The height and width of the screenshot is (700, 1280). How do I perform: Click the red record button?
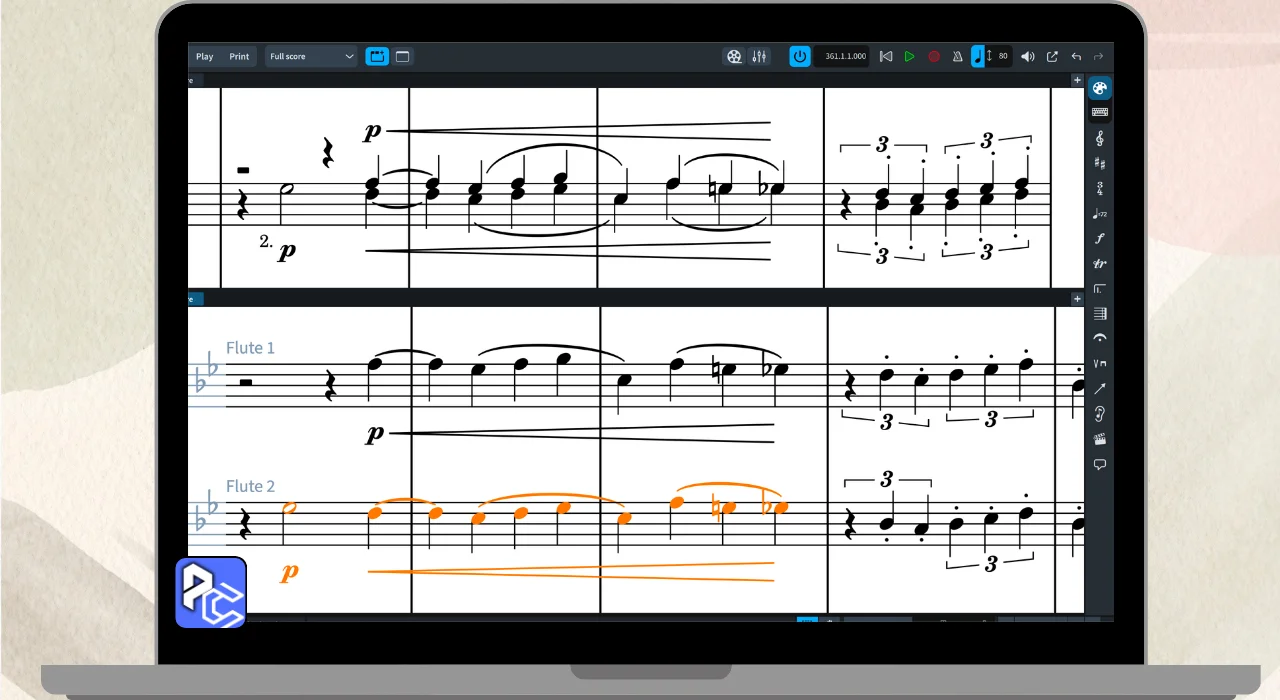pyautogui.click(x=934, y=57)
